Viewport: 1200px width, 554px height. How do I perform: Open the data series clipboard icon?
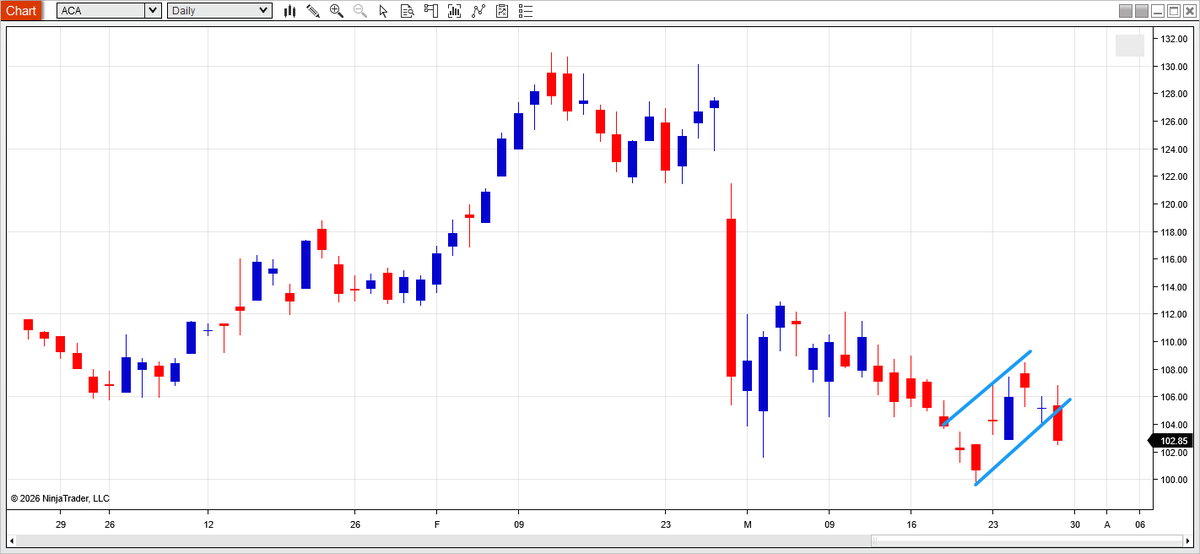[502, 11]
